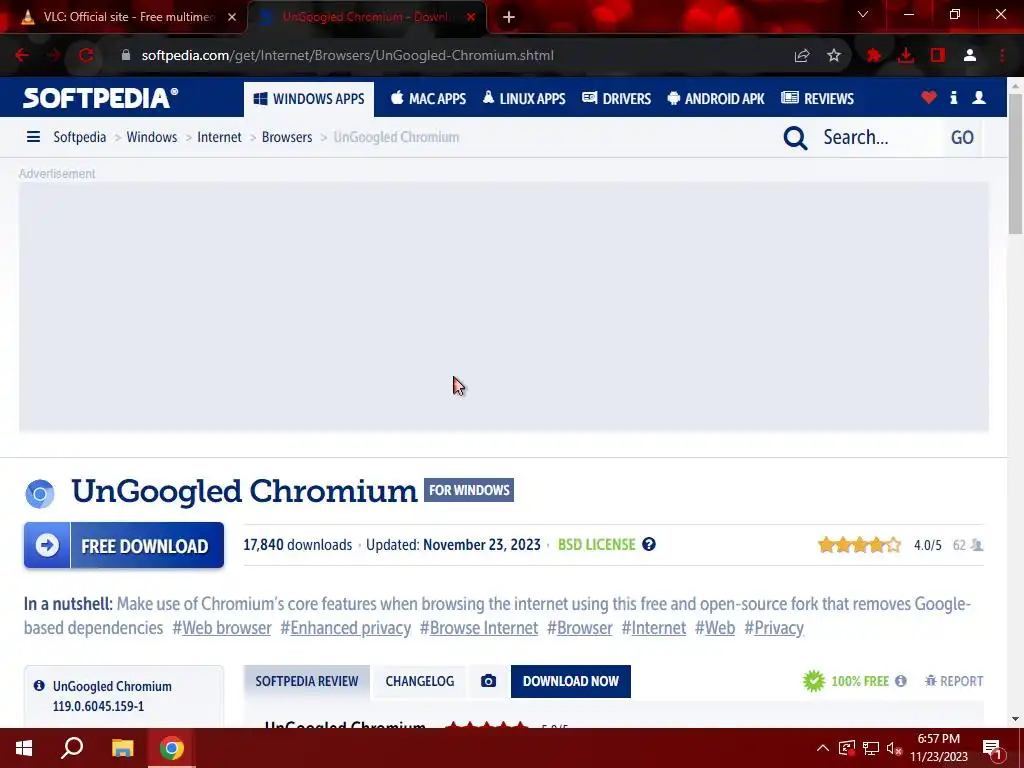Open the Reviews section

tap(818, 99)
